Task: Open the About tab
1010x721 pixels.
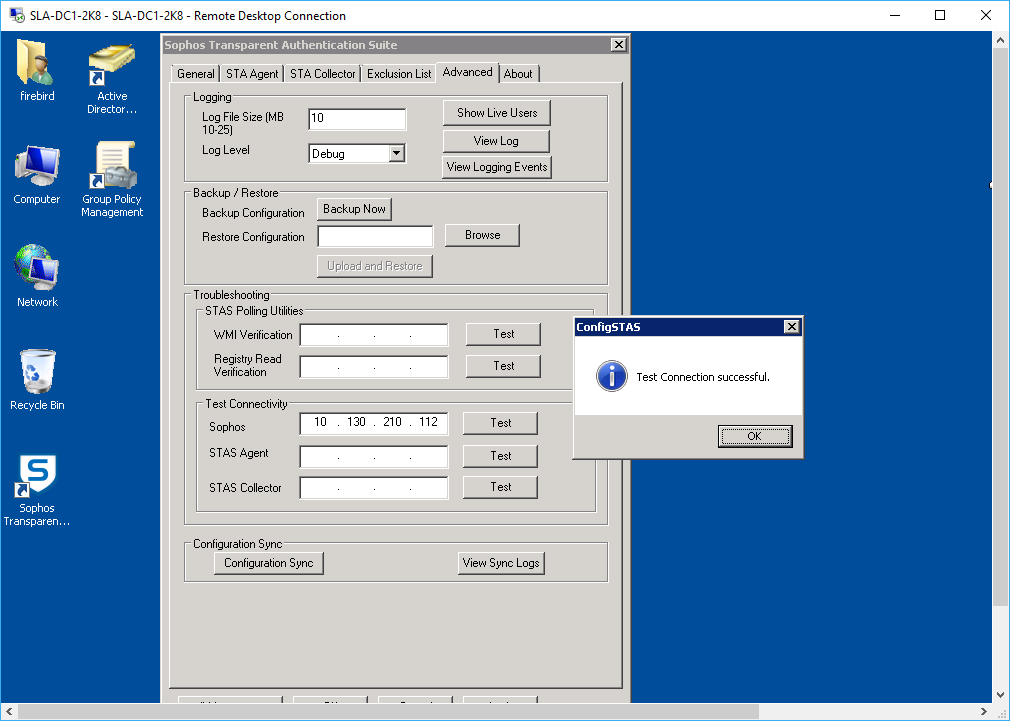Action: (x=518, y=73)
